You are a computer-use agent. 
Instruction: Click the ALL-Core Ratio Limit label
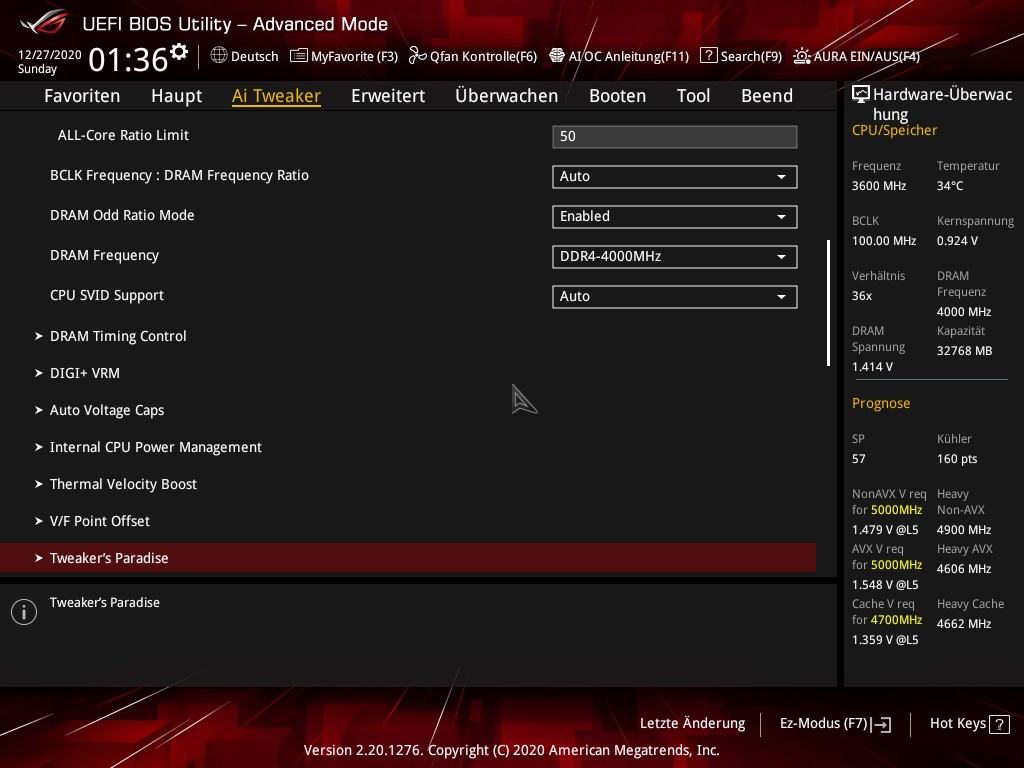[123, 135]
